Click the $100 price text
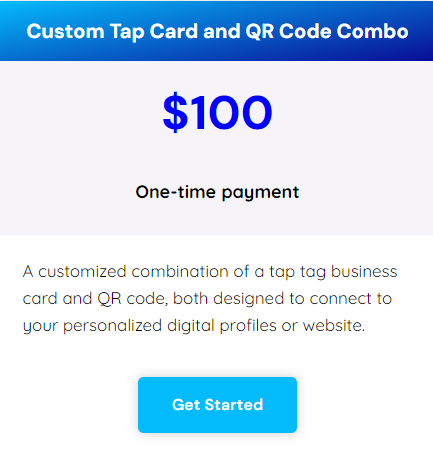 point(217,113)
